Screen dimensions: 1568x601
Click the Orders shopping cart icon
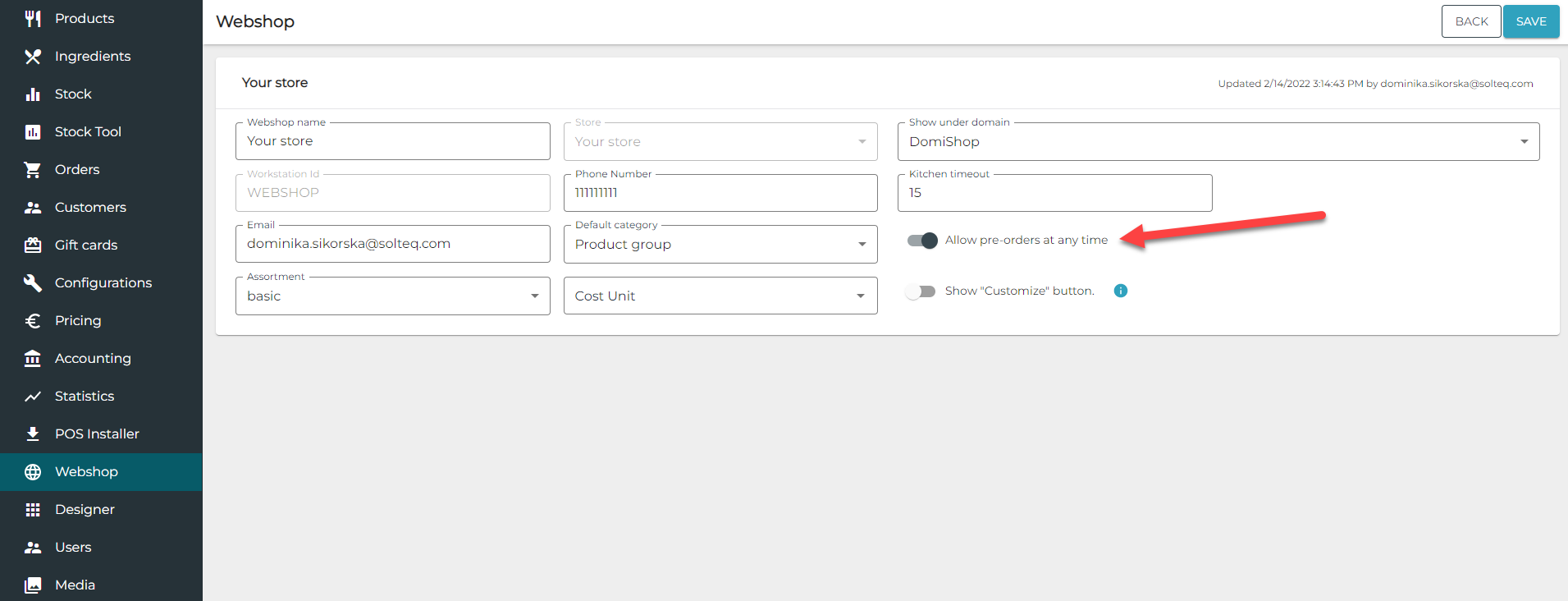click(33, 170)
